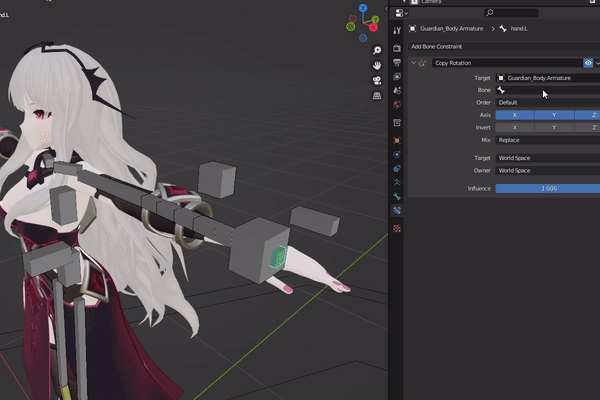The width and height of the screenshot is (600, 400).
Task: Click Guardian_Body.Armature breadcrumb object icon
Action: click(x=412, y=29)
